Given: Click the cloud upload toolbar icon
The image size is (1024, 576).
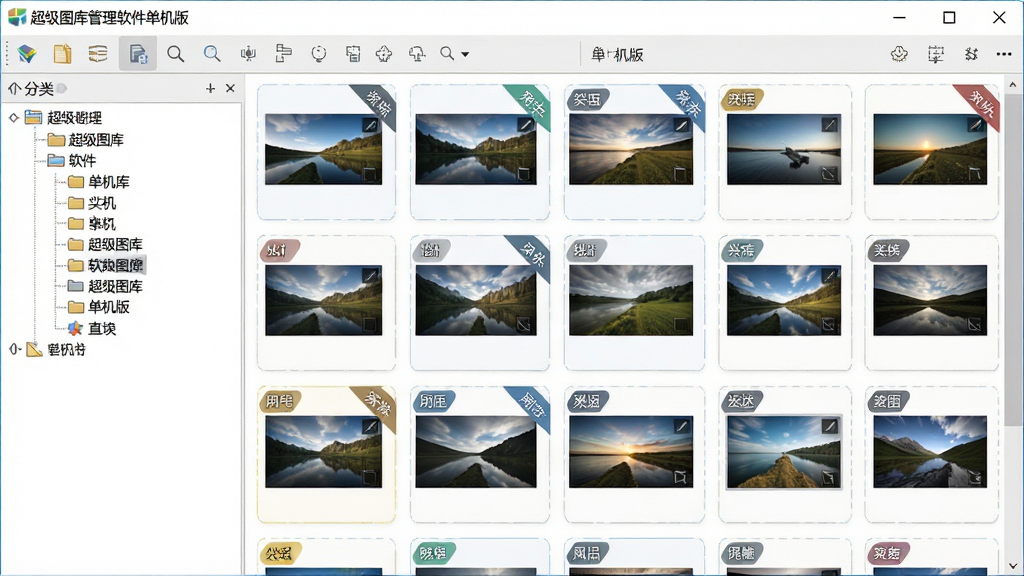Looking at the screenshot, I should (x=417, y=54).
